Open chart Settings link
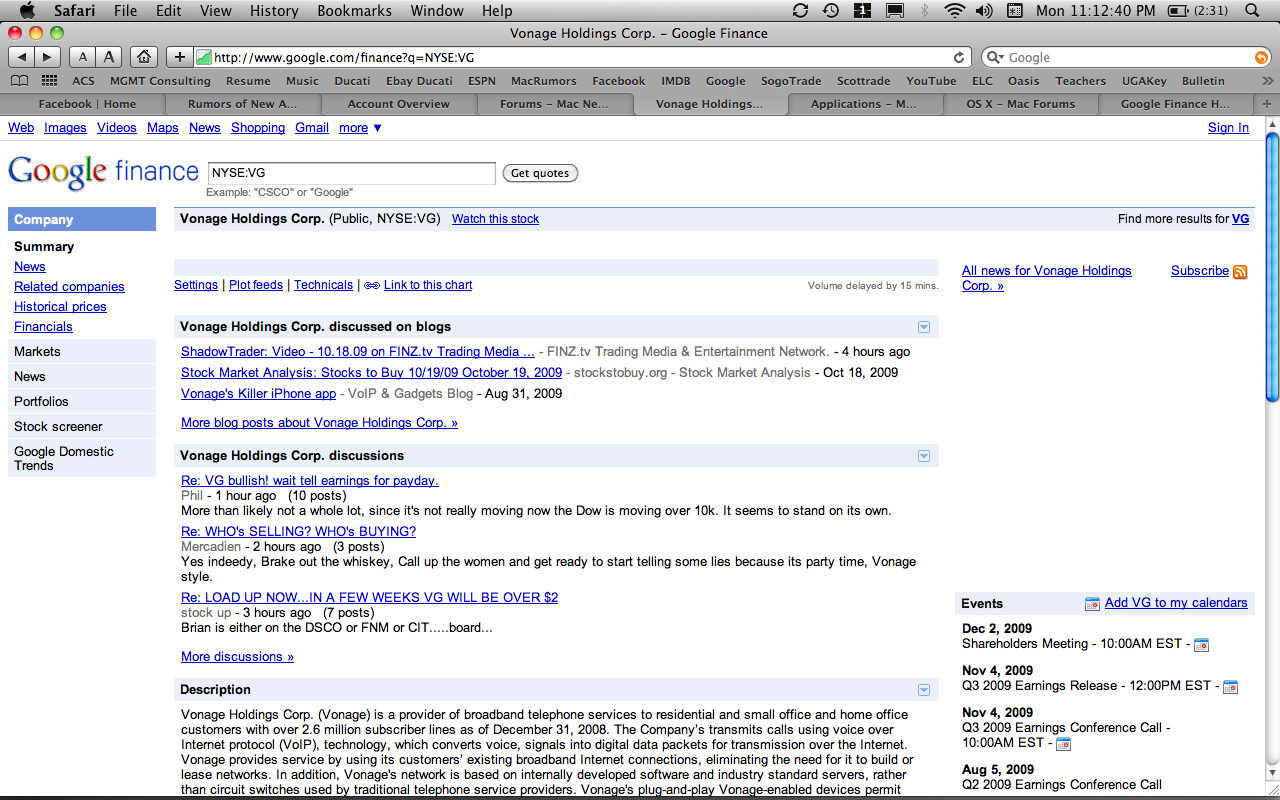Screen dimensions: 1280x800 click(196, 285)
